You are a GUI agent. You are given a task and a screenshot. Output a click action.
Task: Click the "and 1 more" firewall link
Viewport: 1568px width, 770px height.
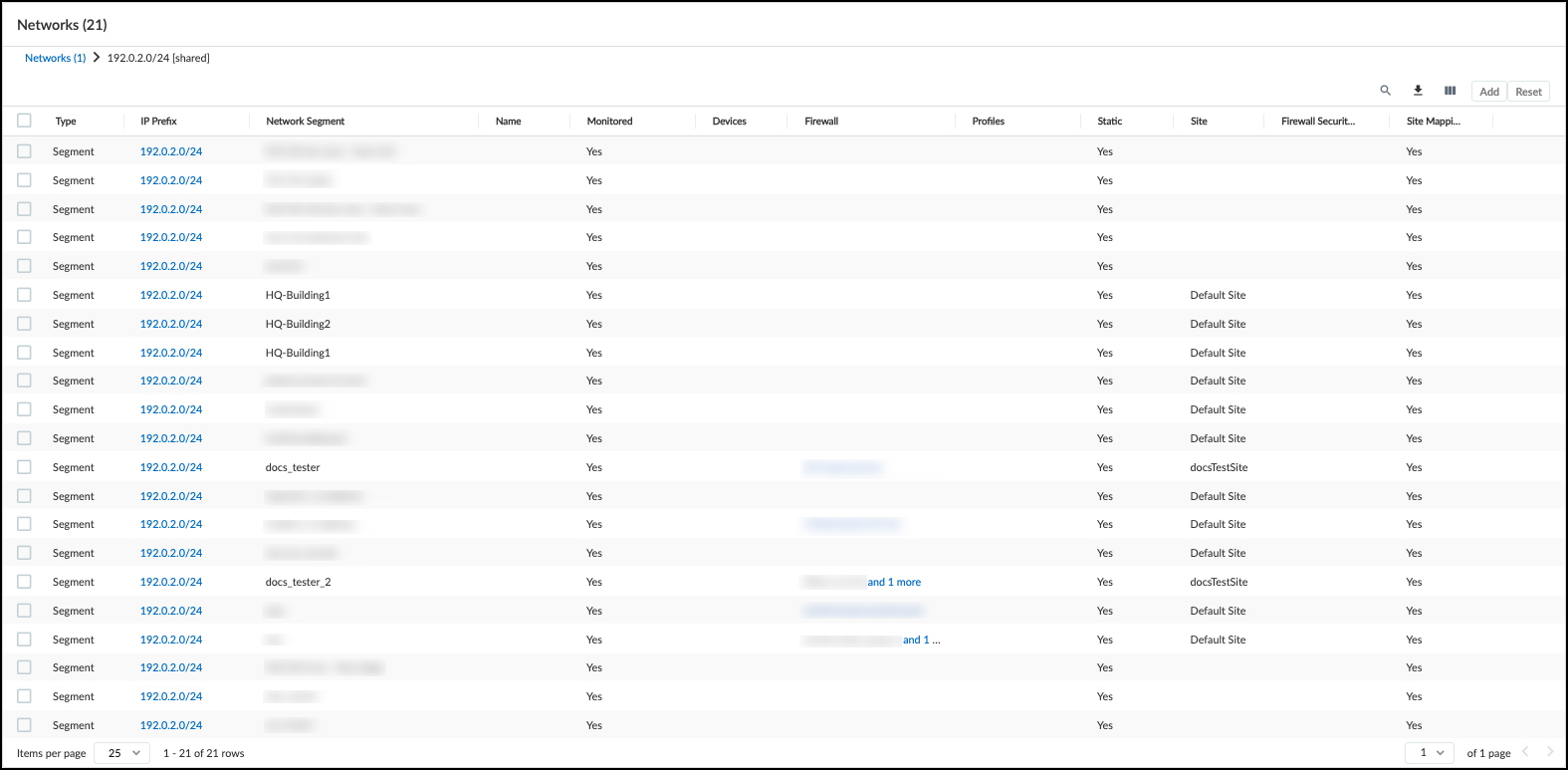click(x=894, y=582)
